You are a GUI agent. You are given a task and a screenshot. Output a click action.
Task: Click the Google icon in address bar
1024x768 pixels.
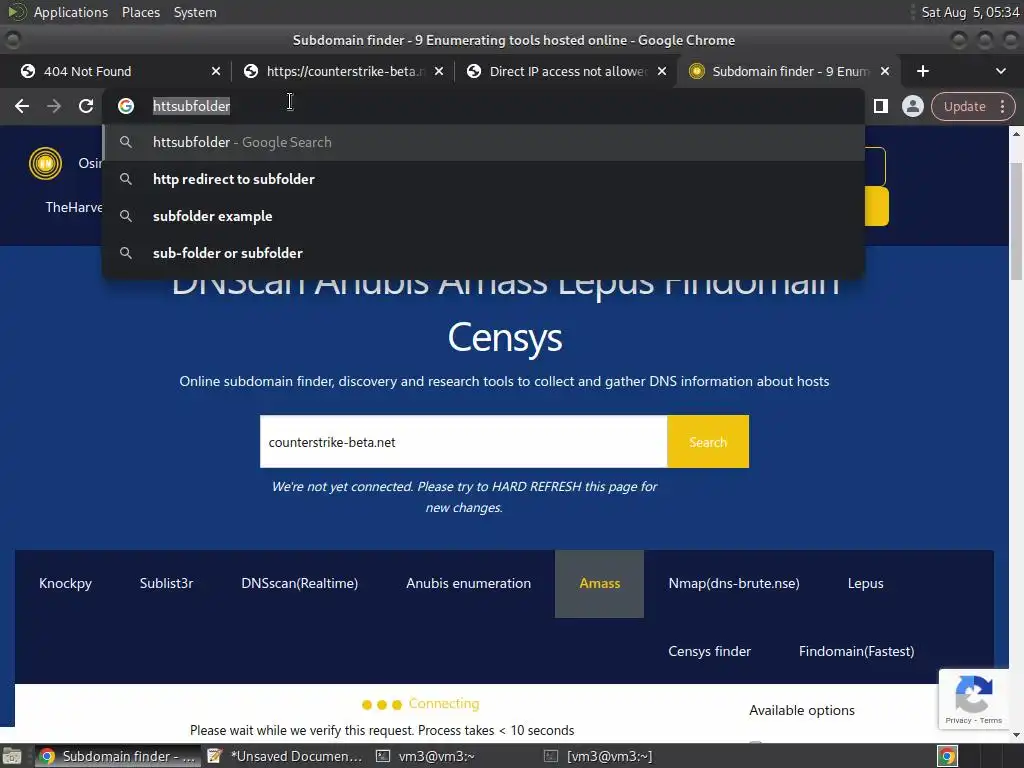pyautogui.click(x=126, y=106)
